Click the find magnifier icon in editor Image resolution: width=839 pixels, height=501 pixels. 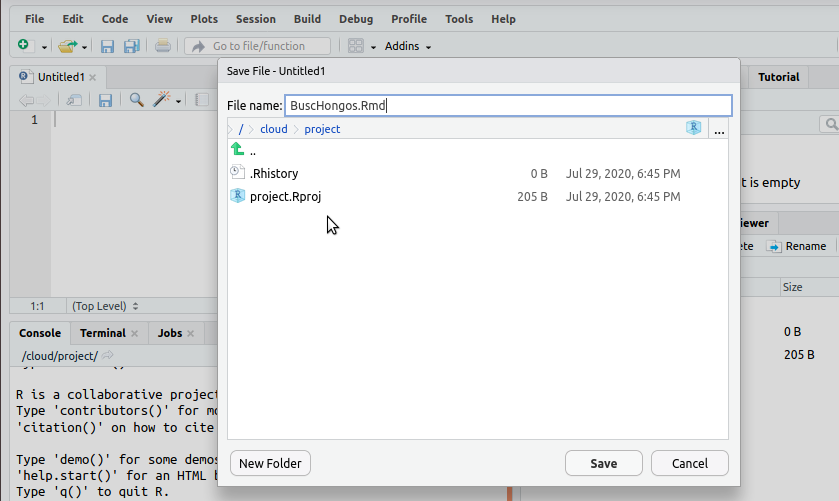coord(136,100)
